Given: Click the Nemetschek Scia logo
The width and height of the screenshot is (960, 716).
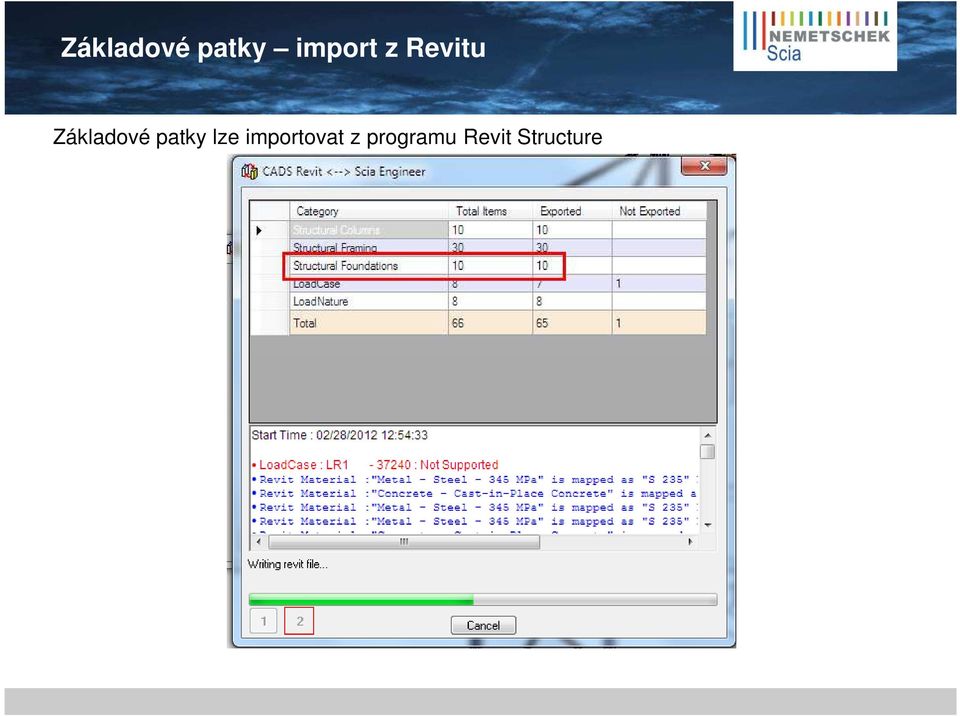Looking at the screenshot, I should pos(816,37).
